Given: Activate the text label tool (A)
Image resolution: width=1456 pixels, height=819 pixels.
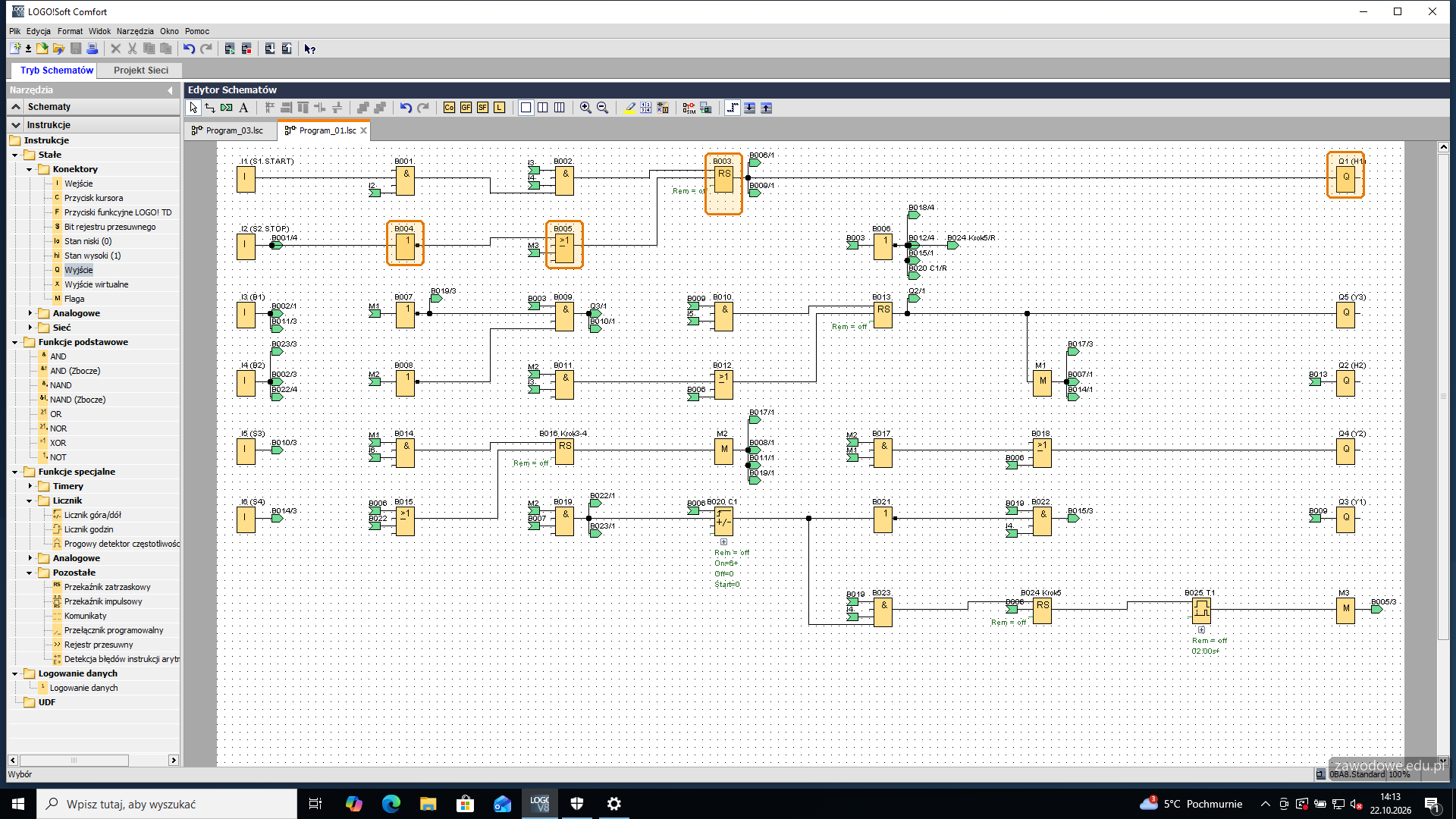Looking at the screenshot, I should click(243, 108).
